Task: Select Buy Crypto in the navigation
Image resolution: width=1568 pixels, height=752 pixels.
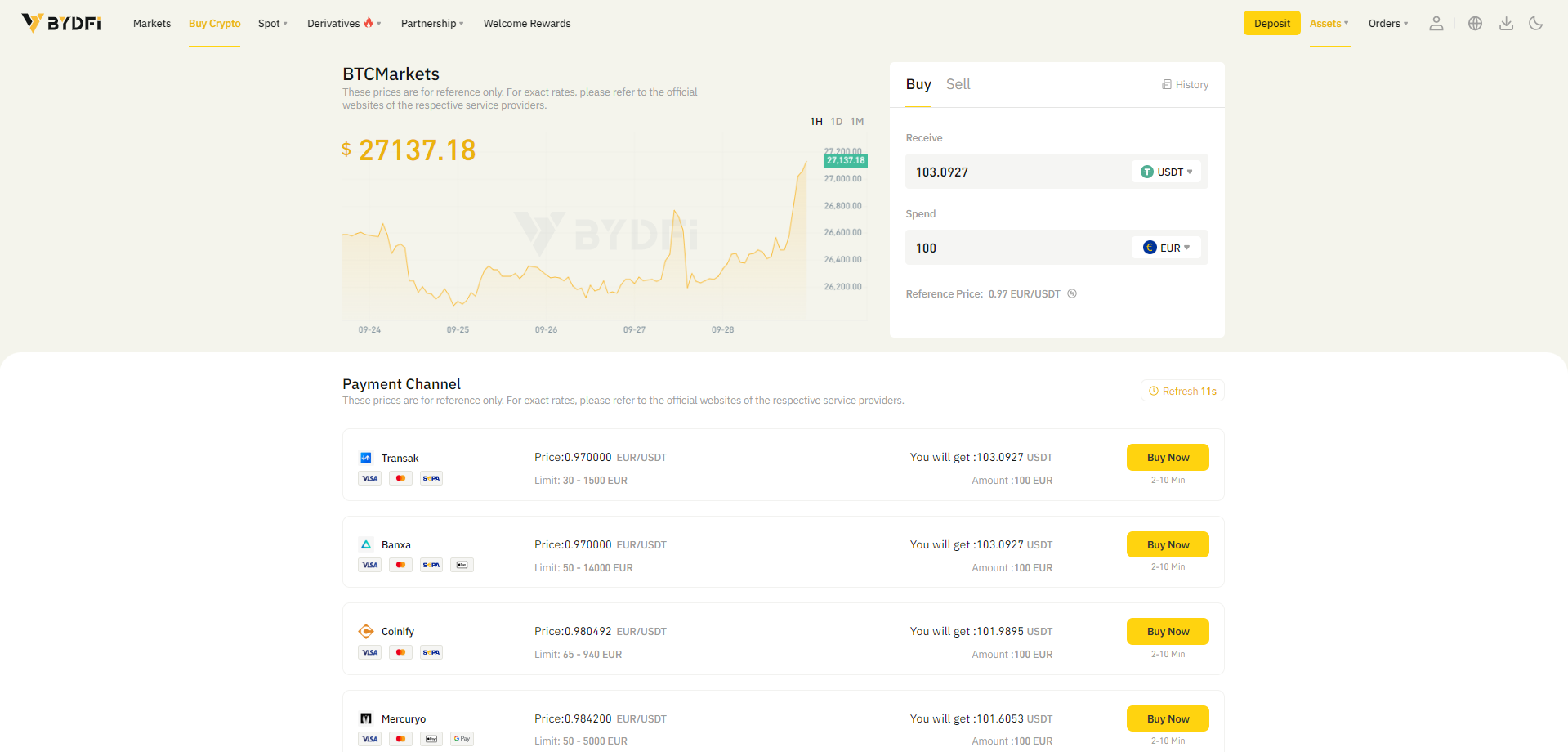Action: coord(215,24)
